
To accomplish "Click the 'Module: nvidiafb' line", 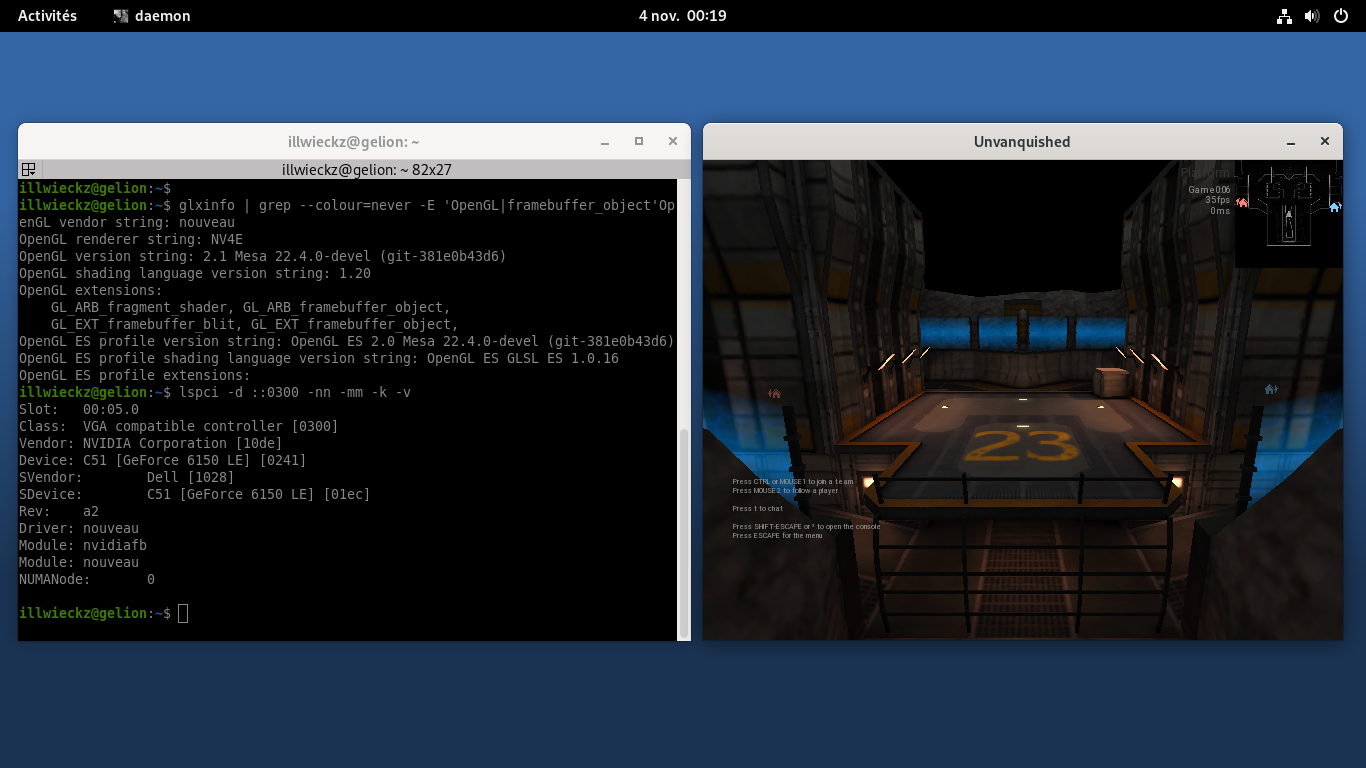I will click(x=83, y=545).
